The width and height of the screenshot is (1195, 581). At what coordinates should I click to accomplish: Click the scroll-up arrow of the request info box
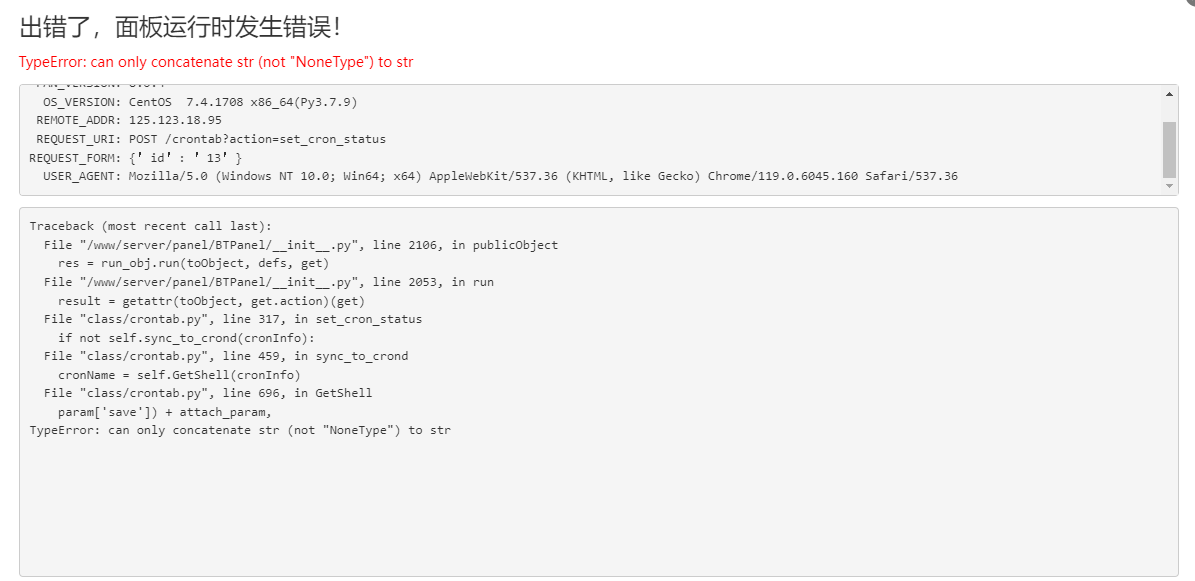coord(1169,94)
